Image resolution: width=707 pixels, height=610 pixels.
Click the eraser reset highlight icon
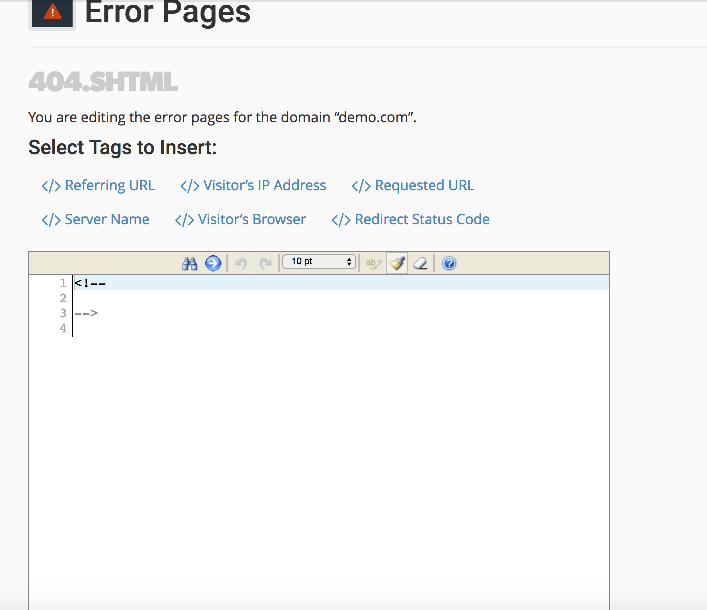pos(420,263)
